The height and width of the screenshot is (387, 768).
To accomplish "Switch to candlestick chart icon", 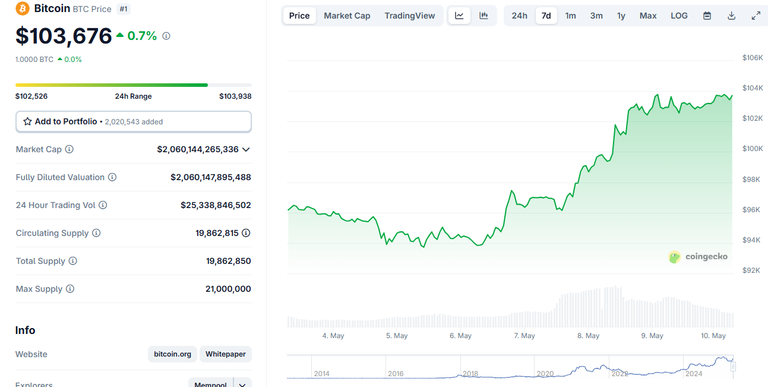I will tap(483, 16).
